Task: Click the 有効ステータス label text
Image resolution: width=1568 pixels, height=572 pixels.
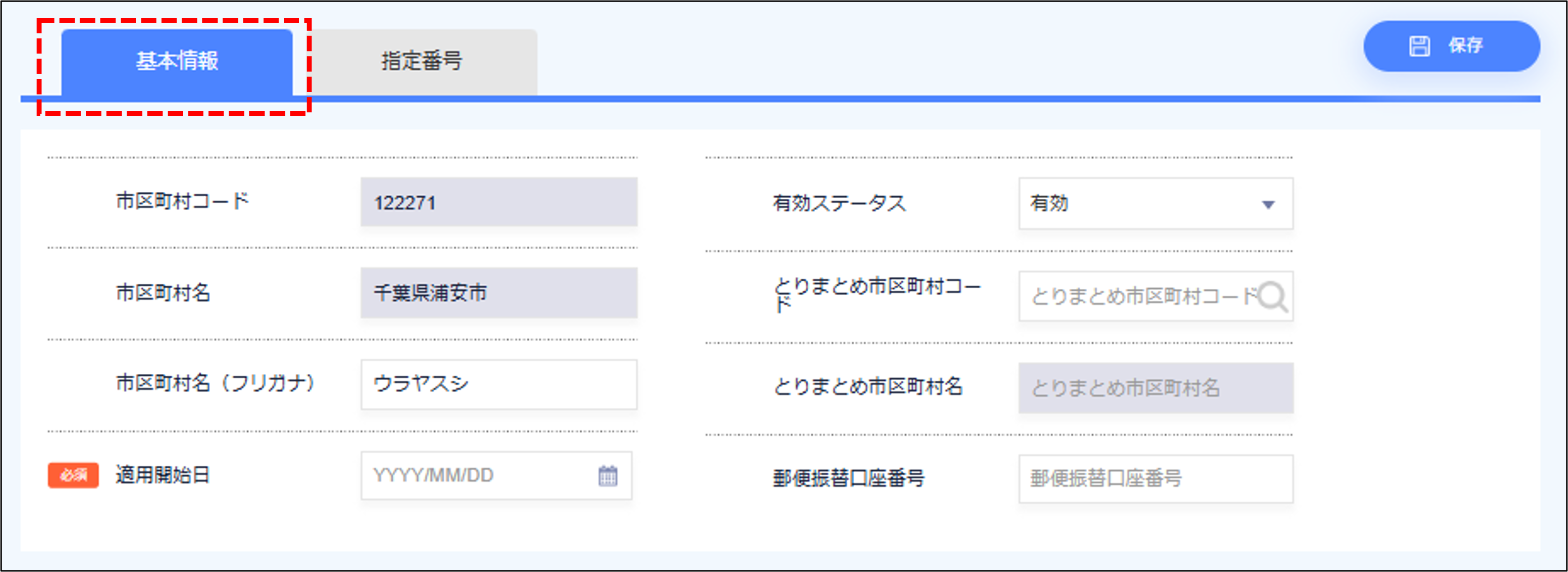Action: (839, 204)
